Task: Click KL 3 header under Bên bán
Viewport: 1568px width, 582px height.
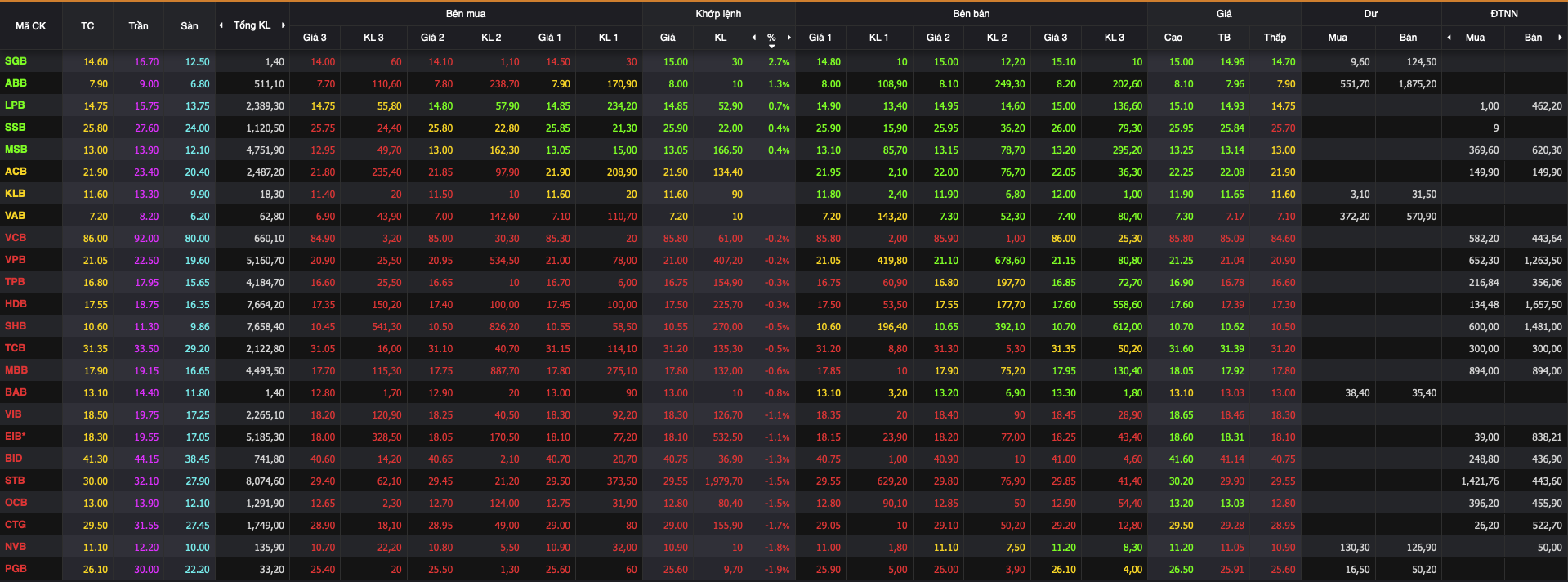Action: point(1114,38)
